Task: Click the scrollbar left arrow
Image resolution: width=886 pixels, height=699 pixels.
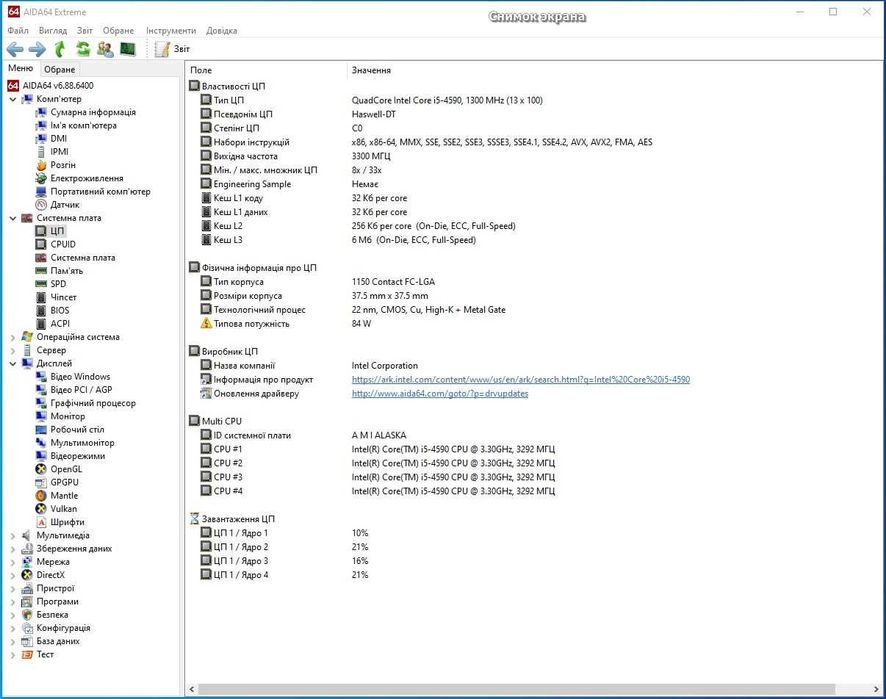Action: 192,689
